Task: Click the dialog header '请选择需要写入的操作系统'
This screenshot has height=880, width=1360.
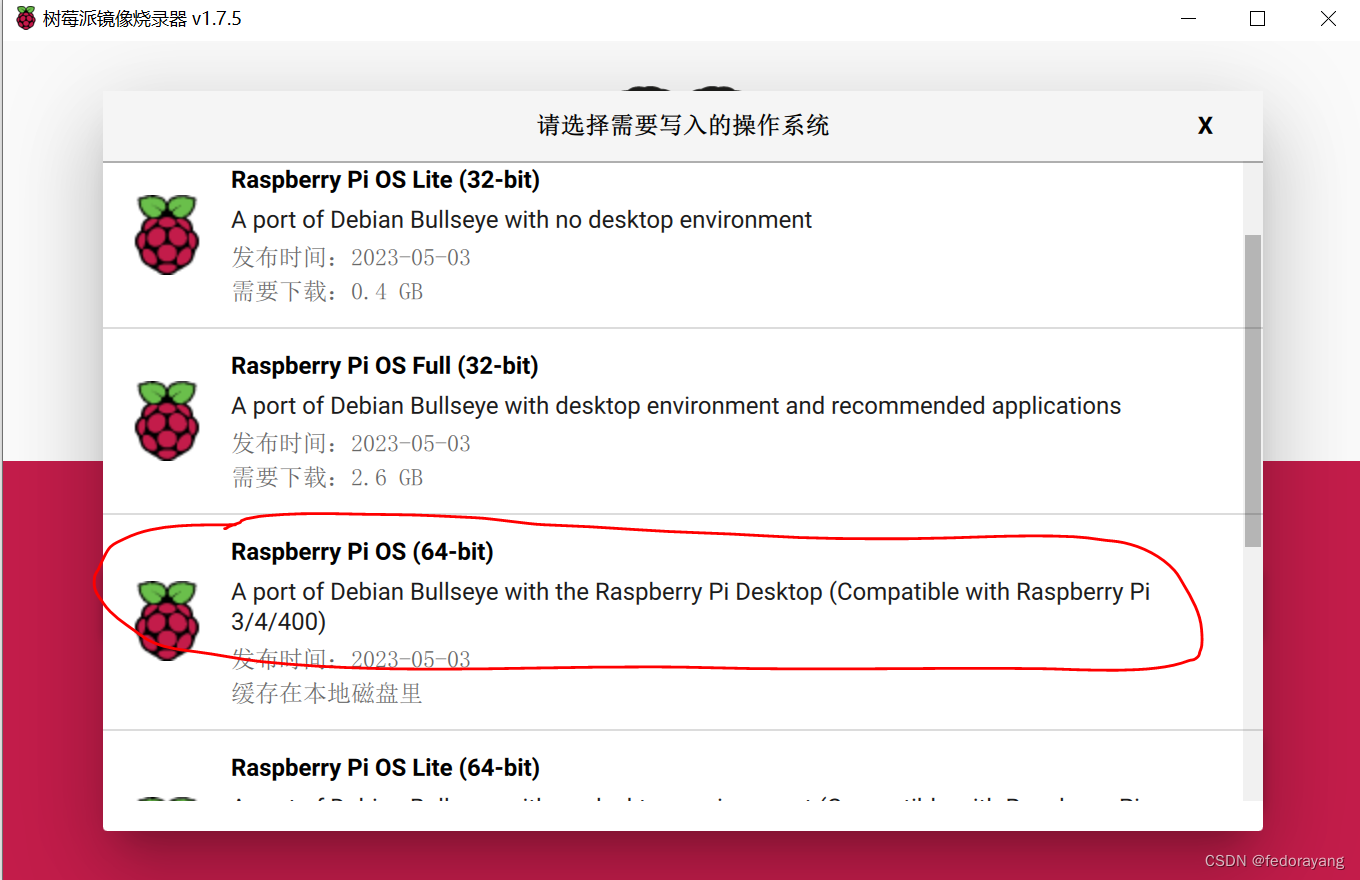Action: (x=683, y=126)
